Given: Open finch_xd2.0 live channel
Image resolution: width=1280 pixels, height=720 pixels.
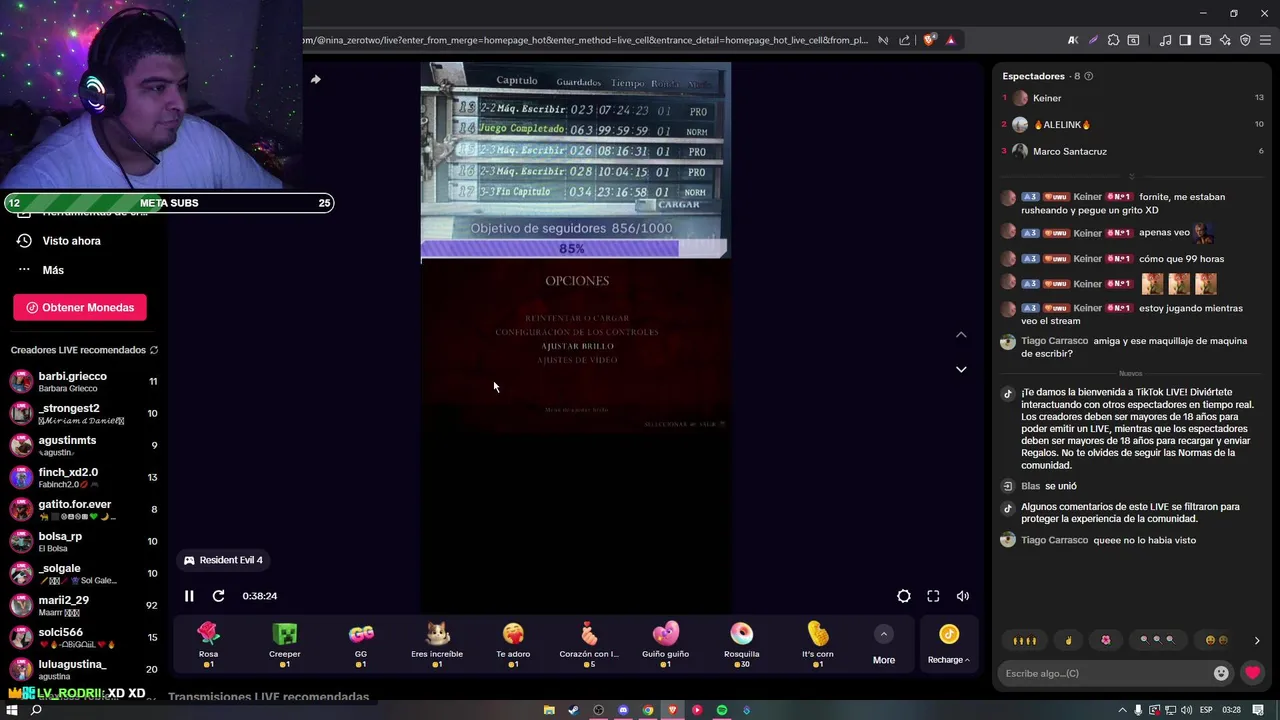Looking at the screenshot, I should (x=84, y=477).
